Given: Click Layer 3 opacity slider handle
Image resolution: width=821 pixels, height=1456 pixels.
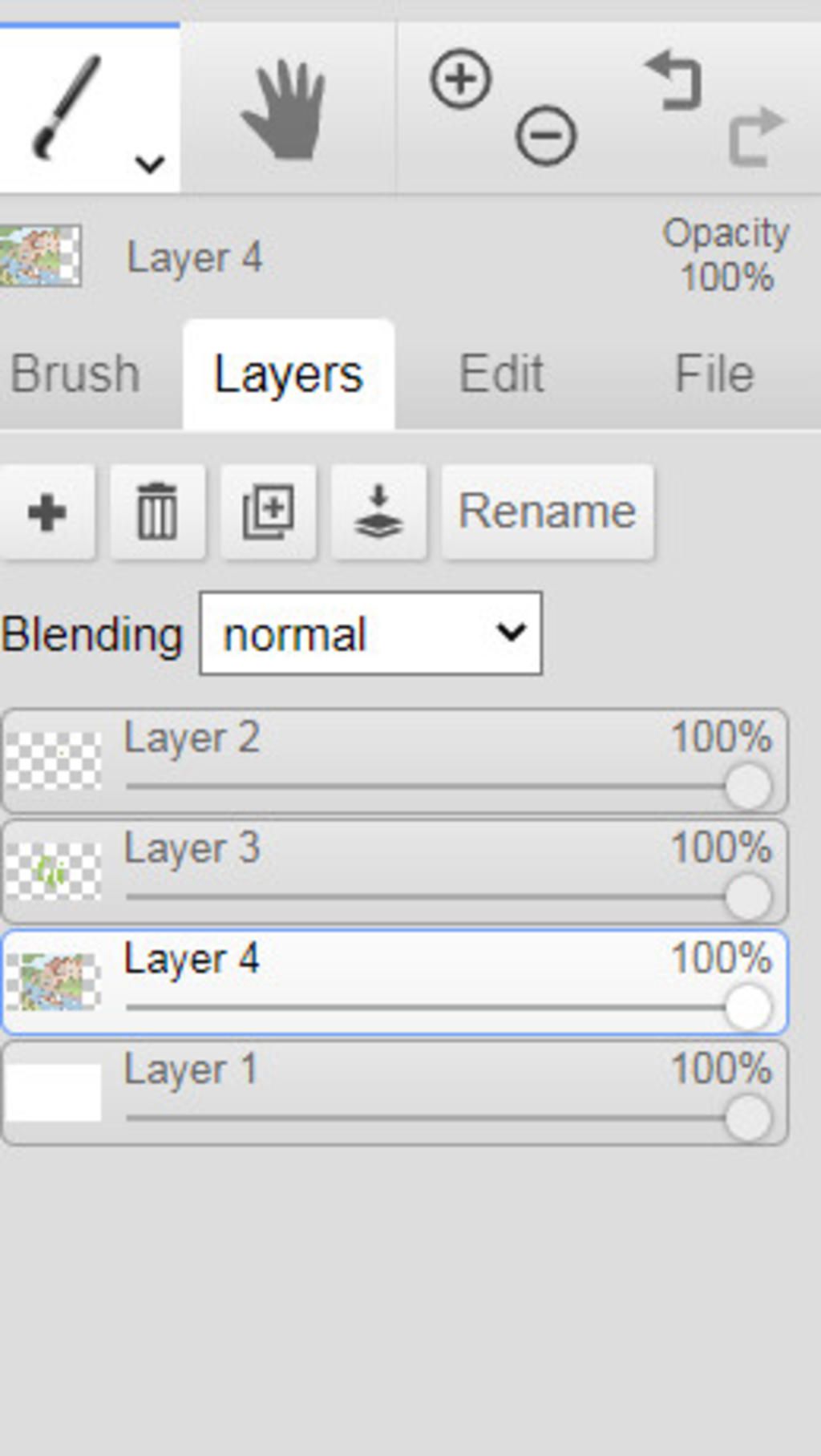Looking at the screenshot, I should 749,896.
